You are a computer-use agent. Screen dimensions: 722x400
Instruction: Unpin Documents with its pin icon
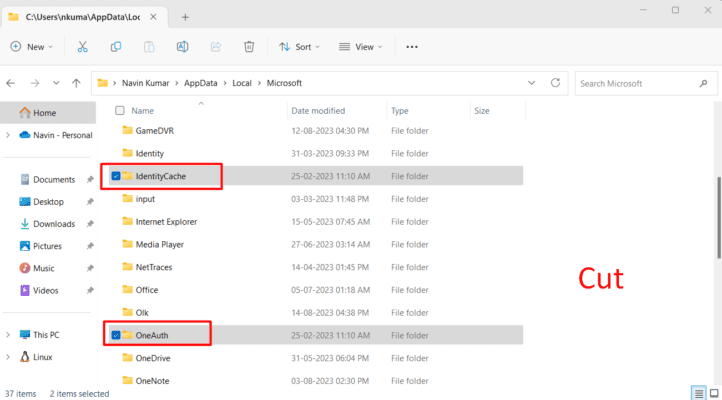pos(90,180)
